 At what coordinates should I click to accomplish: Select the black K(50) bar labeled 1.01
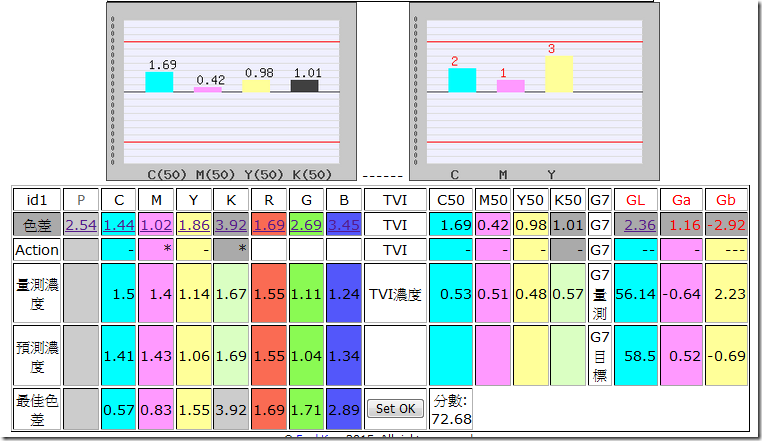coord(305,86)
